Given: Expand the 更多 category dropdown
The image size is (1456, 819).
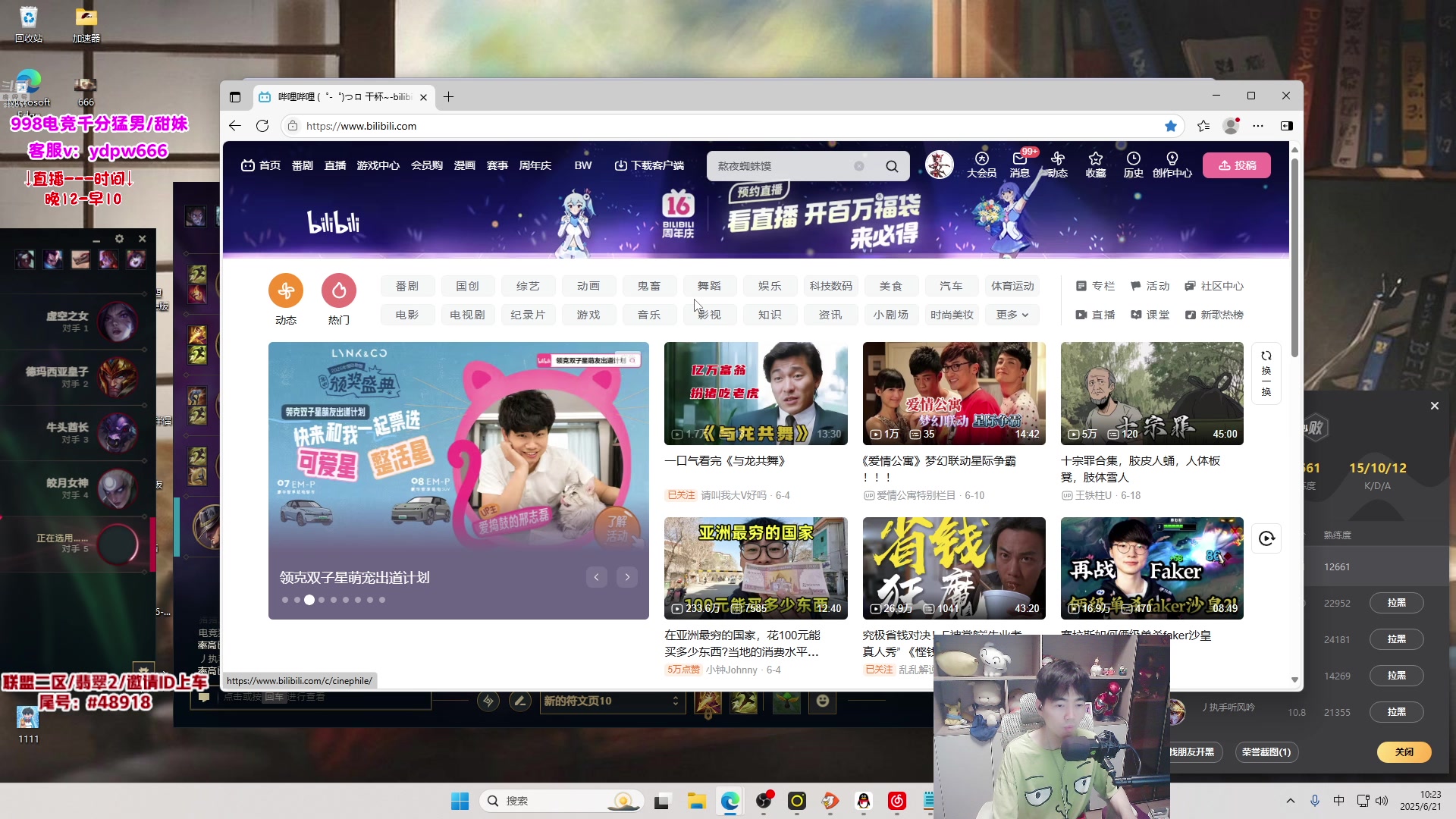Looking at the screenshot, I should pos(1012,315).
